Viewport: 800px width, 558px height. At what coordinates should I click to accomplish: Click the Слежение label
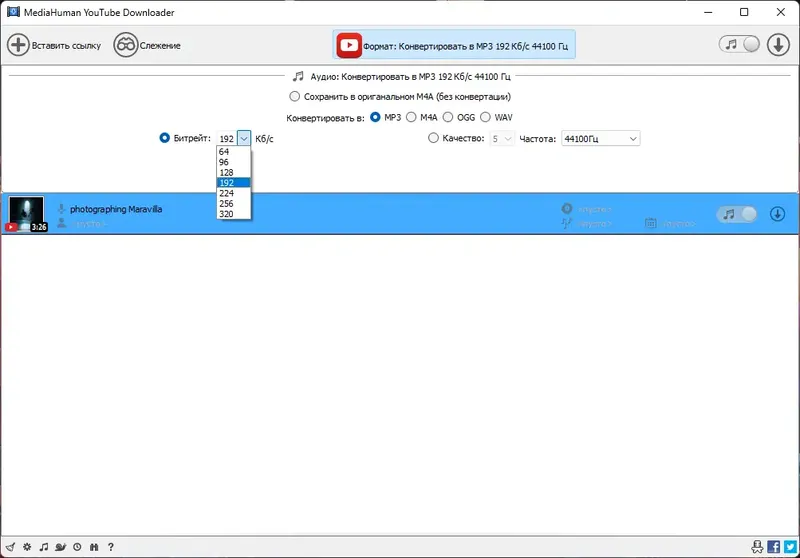(160, 45)
